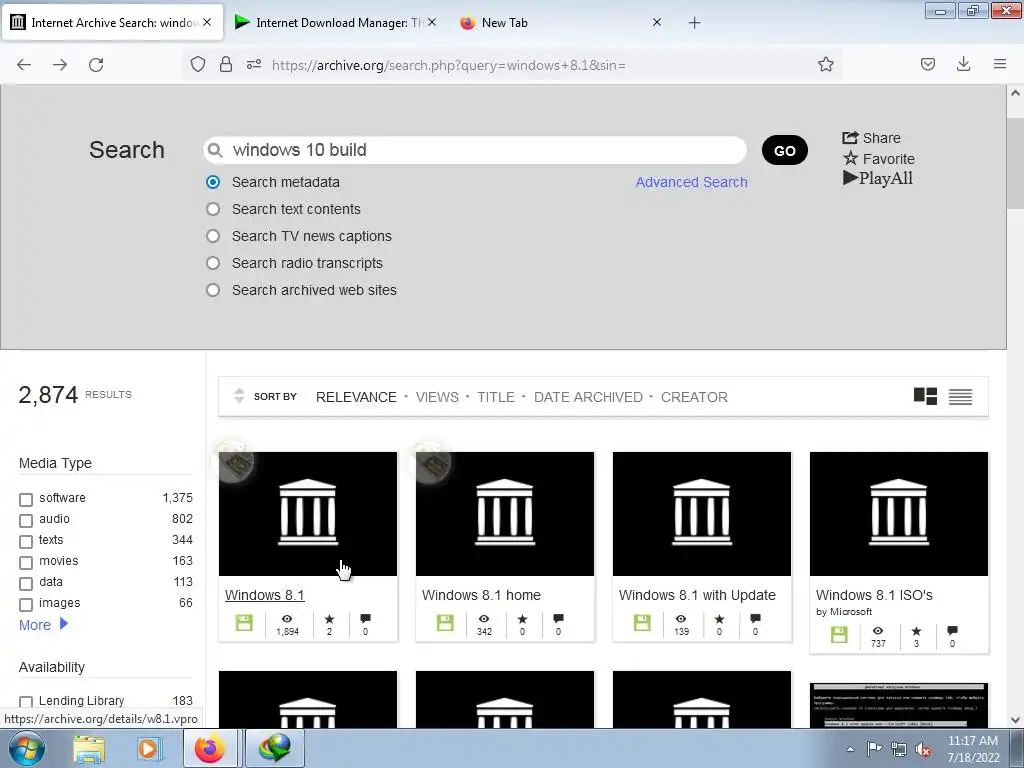
Task: Open the tracking protection shield icon
Action: (x=198, y=64)
